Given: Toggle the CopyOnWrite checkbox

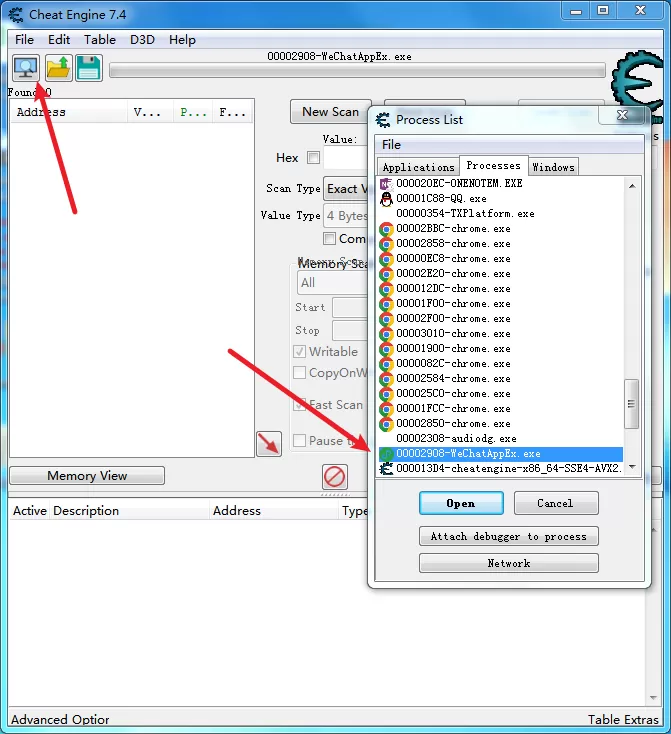Looking at the screenshot, I should pos(299,373).
